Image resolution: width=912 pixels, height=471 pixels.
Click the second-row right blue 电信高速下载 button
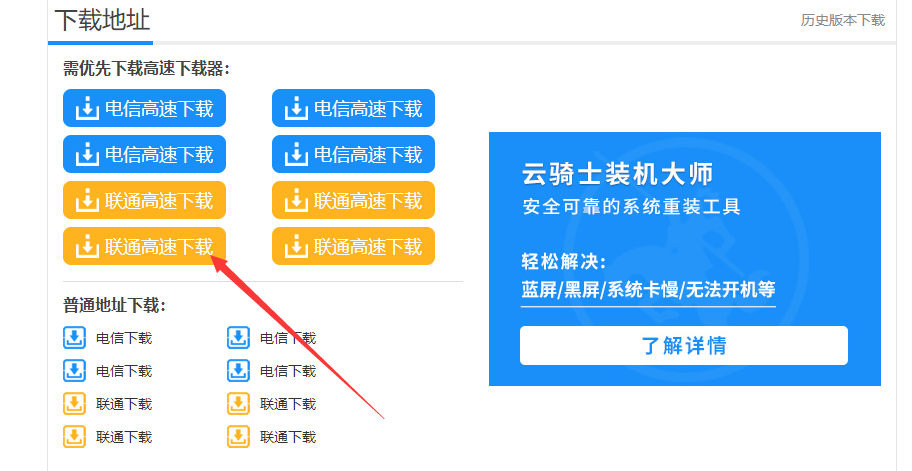[353, 154]
